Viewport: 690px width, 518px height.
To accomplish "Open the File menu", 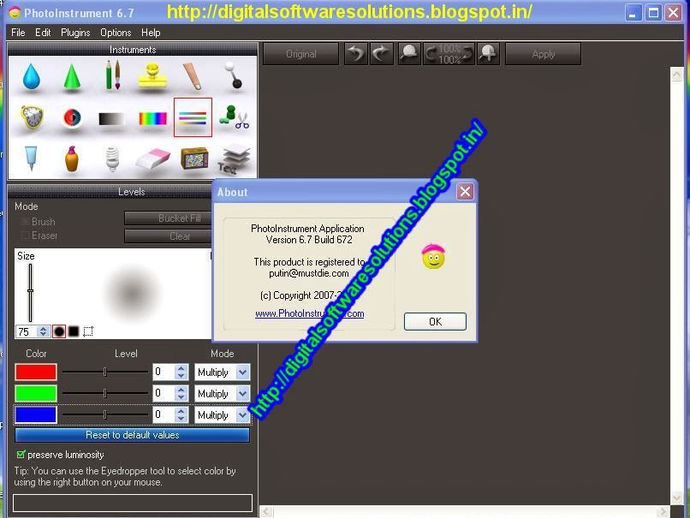I will (x=18, y=33).
